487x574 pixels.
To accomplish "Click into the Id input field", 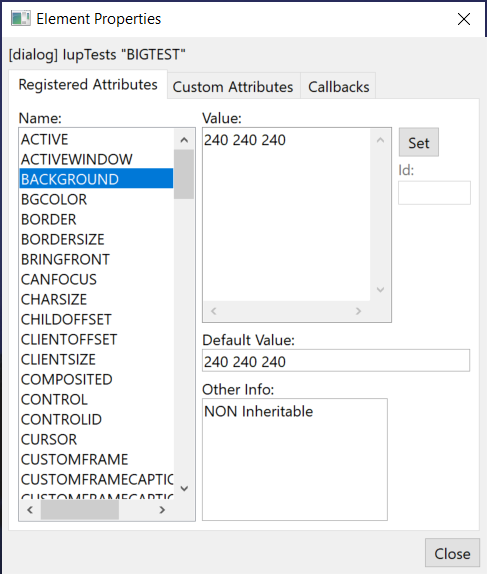I will click(434, 193).
